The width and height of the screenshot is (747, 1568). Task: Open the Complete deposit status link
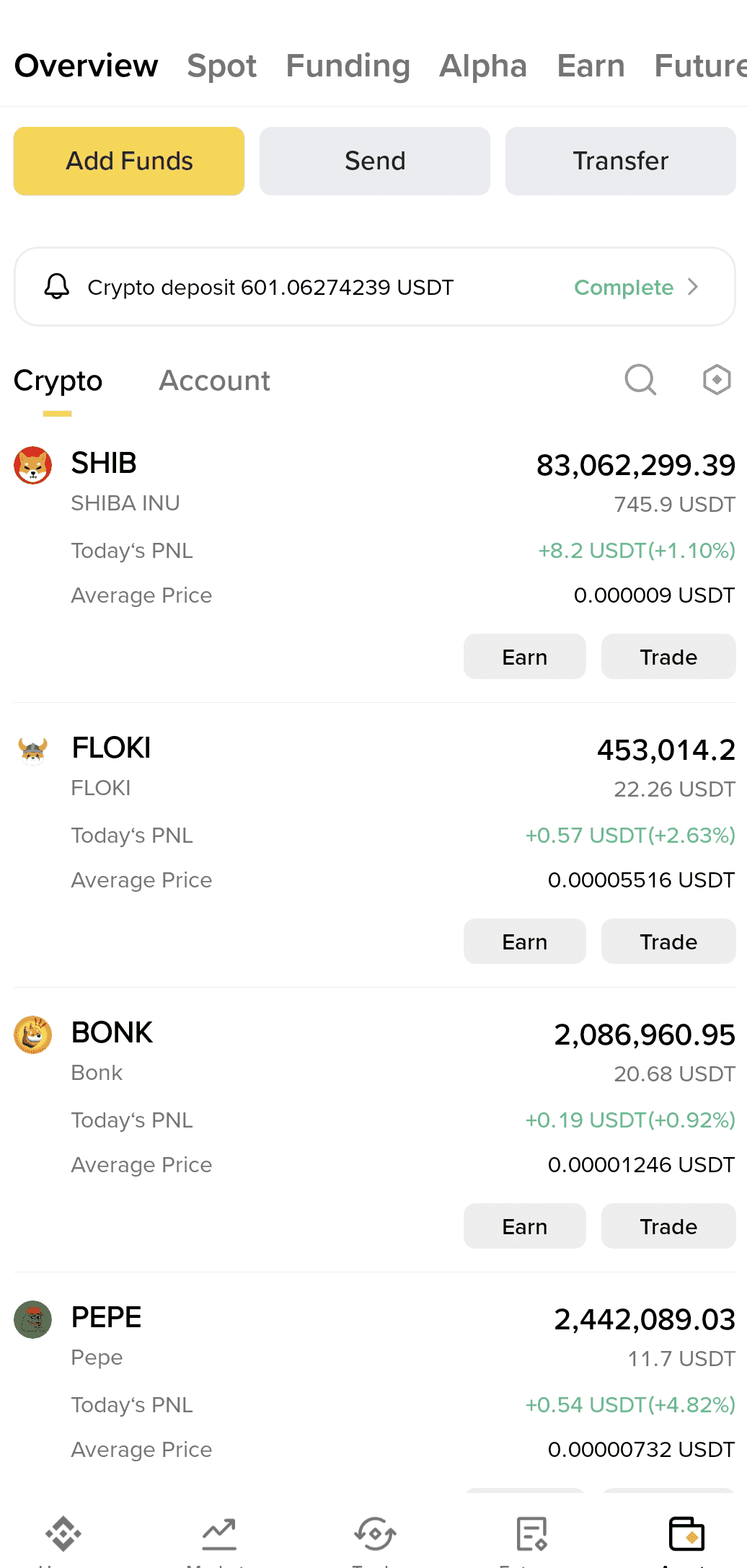tap(624, 287)
